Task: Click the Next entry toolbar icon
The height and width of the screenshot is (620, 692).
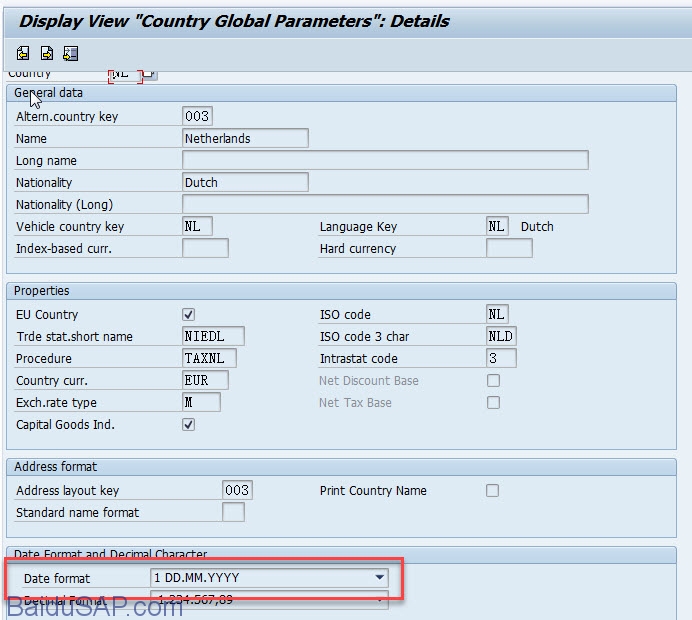Action: pos(47,53)
